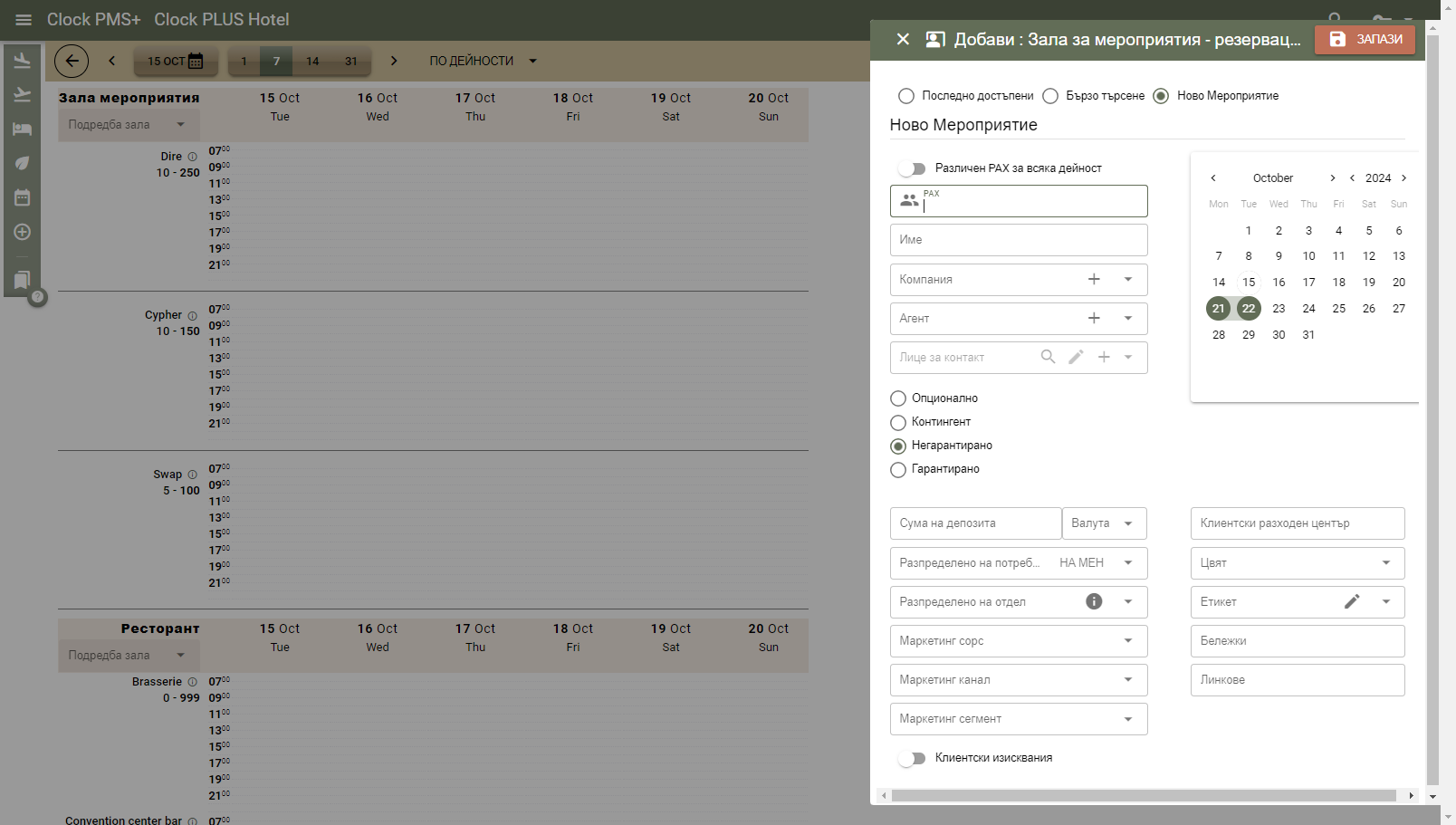Open Departures from the sidebar
Screen dimensions: 1456x825
click(x=23, y=94)
